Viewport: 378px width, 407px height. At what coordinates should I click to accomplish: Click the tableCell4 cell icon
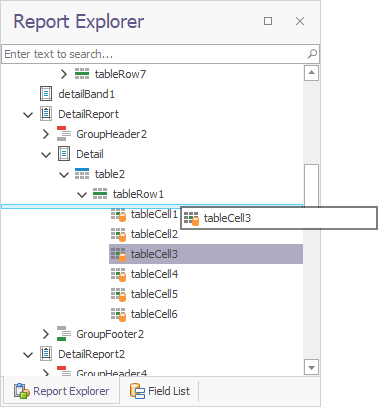[x=118, y=275]
